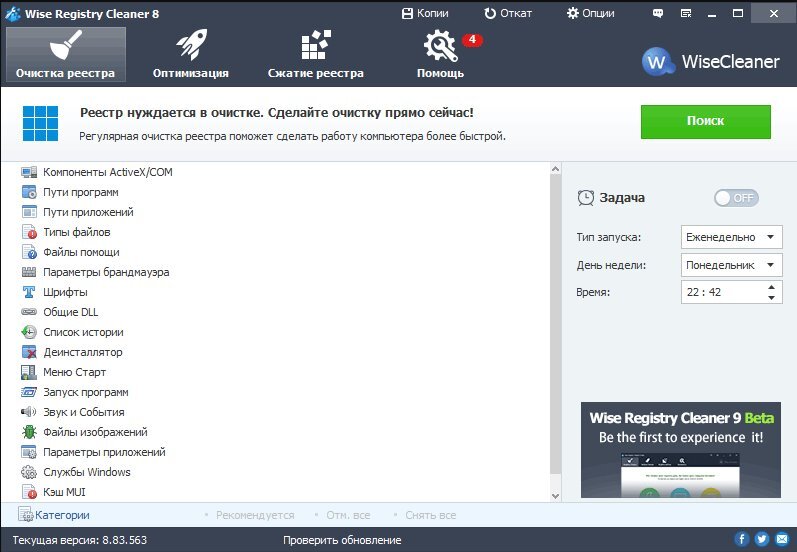
Task: Click the red 4 notification badge
Action: (x=472, y=40)
